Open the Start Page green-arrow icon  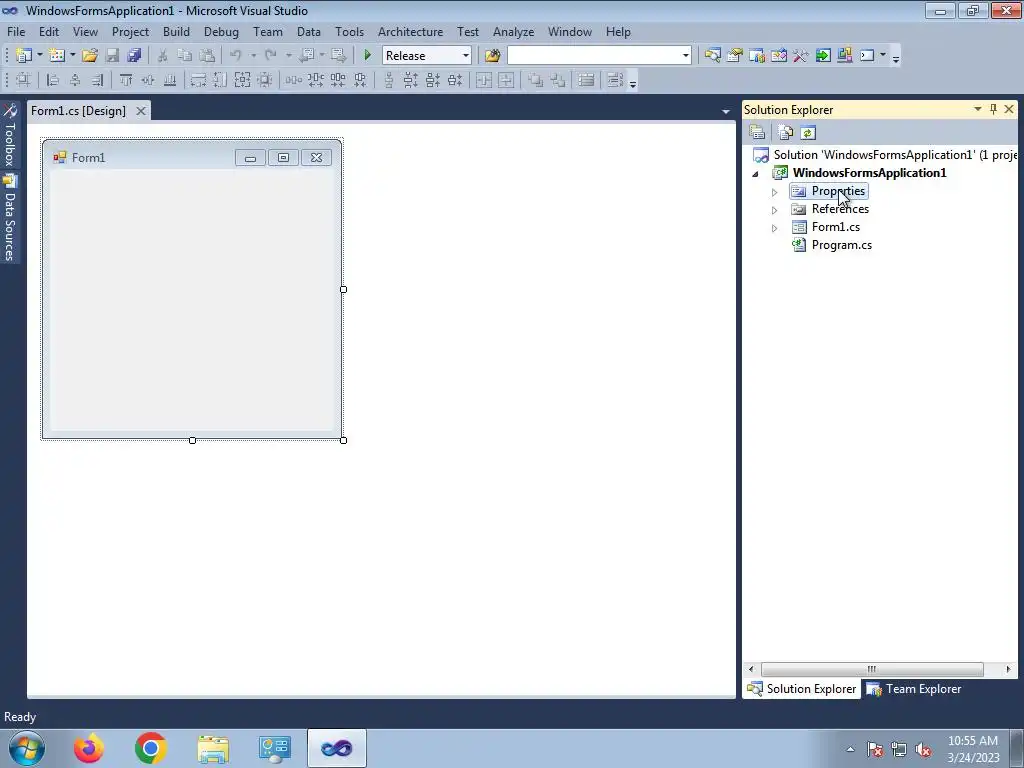pyautogui.click(x=823, y=56)
